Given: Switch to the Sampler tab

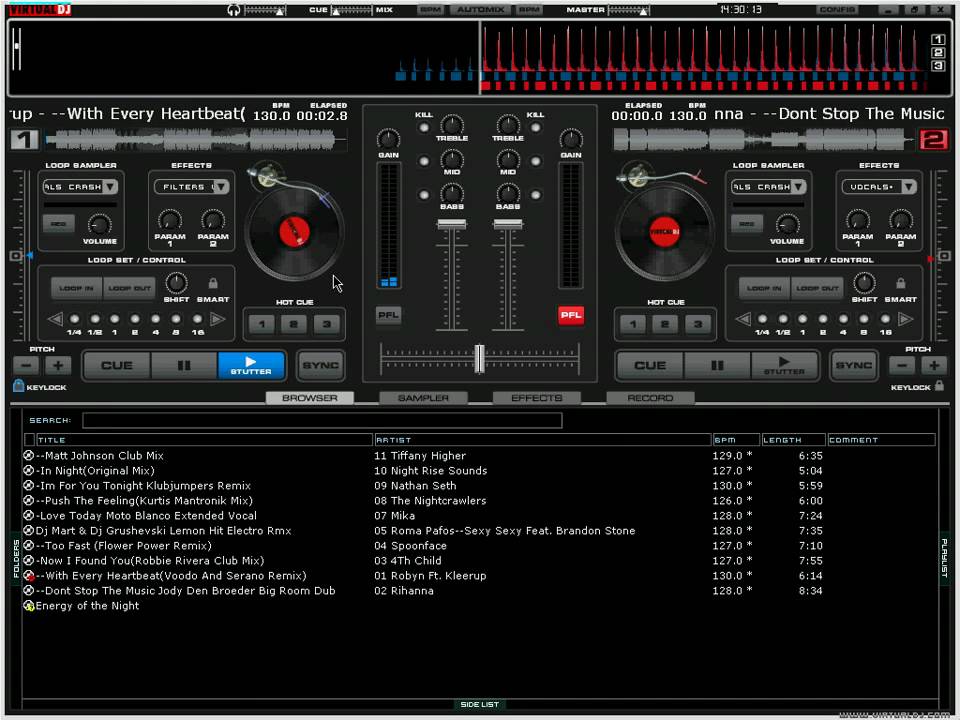Looking at the screenshot, I should pos(423,398).
